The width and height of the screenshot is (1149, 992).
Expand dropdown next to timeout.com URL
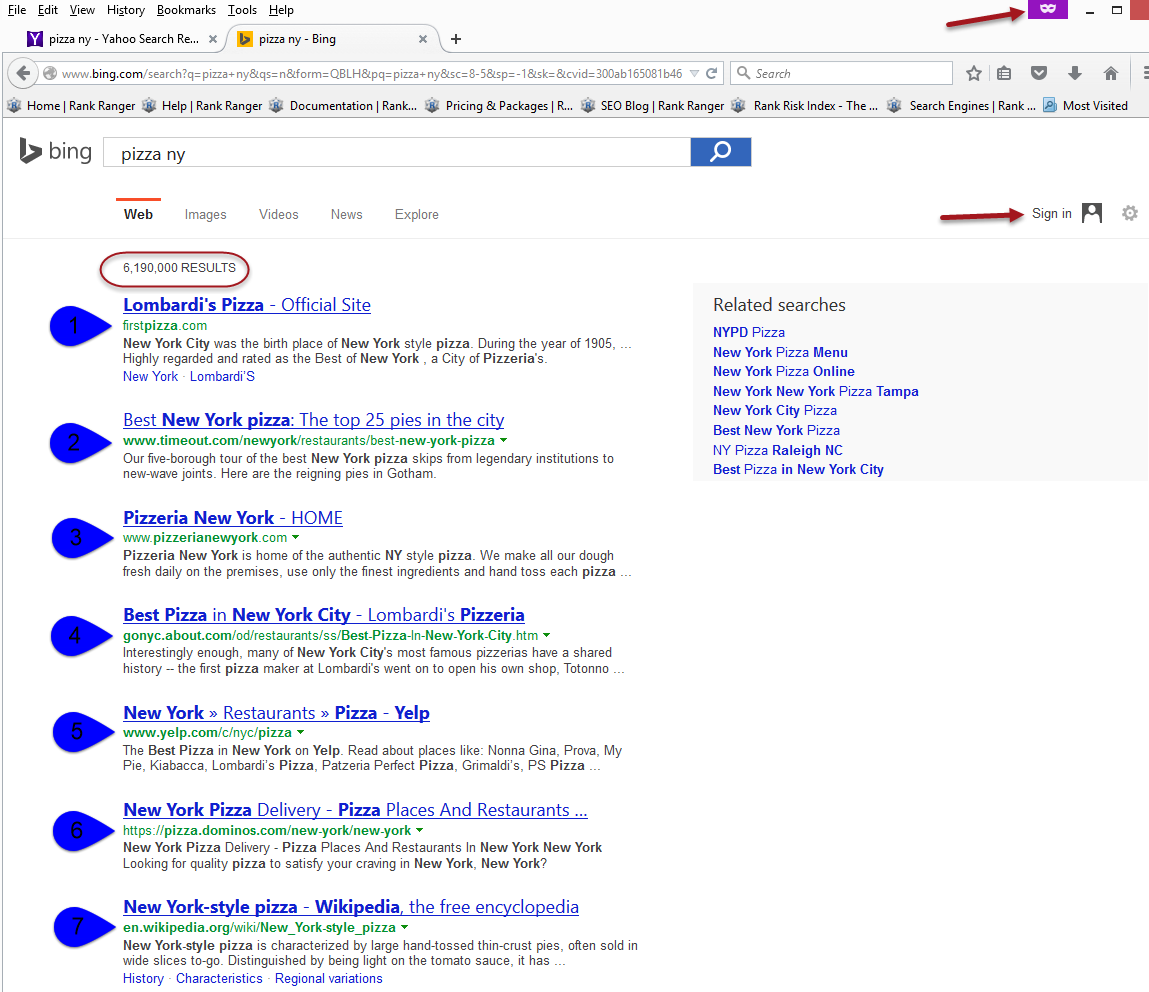[503, 440]
